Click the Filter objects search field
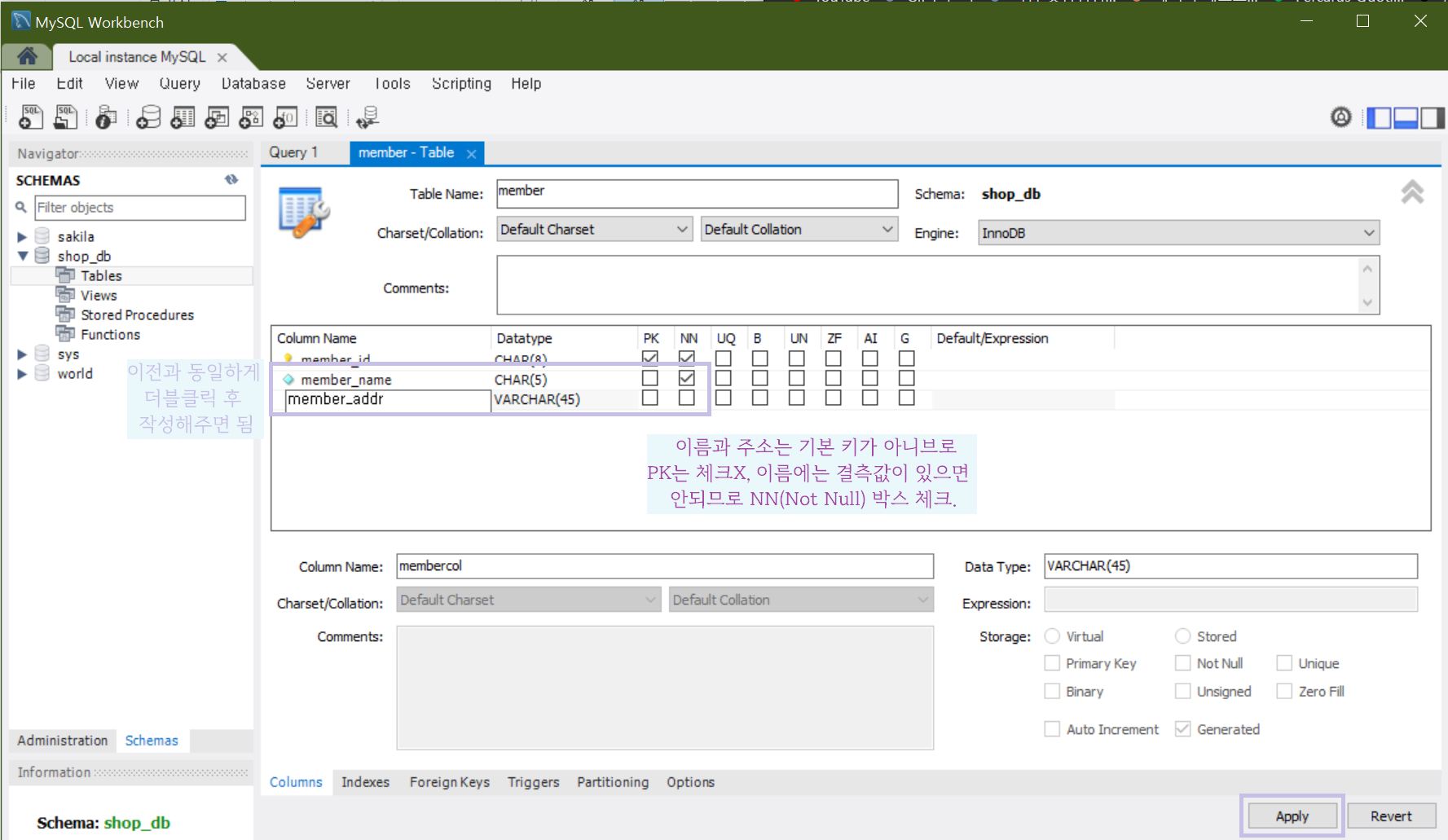This screenshot has width=1448, height=840. [140, 208]
